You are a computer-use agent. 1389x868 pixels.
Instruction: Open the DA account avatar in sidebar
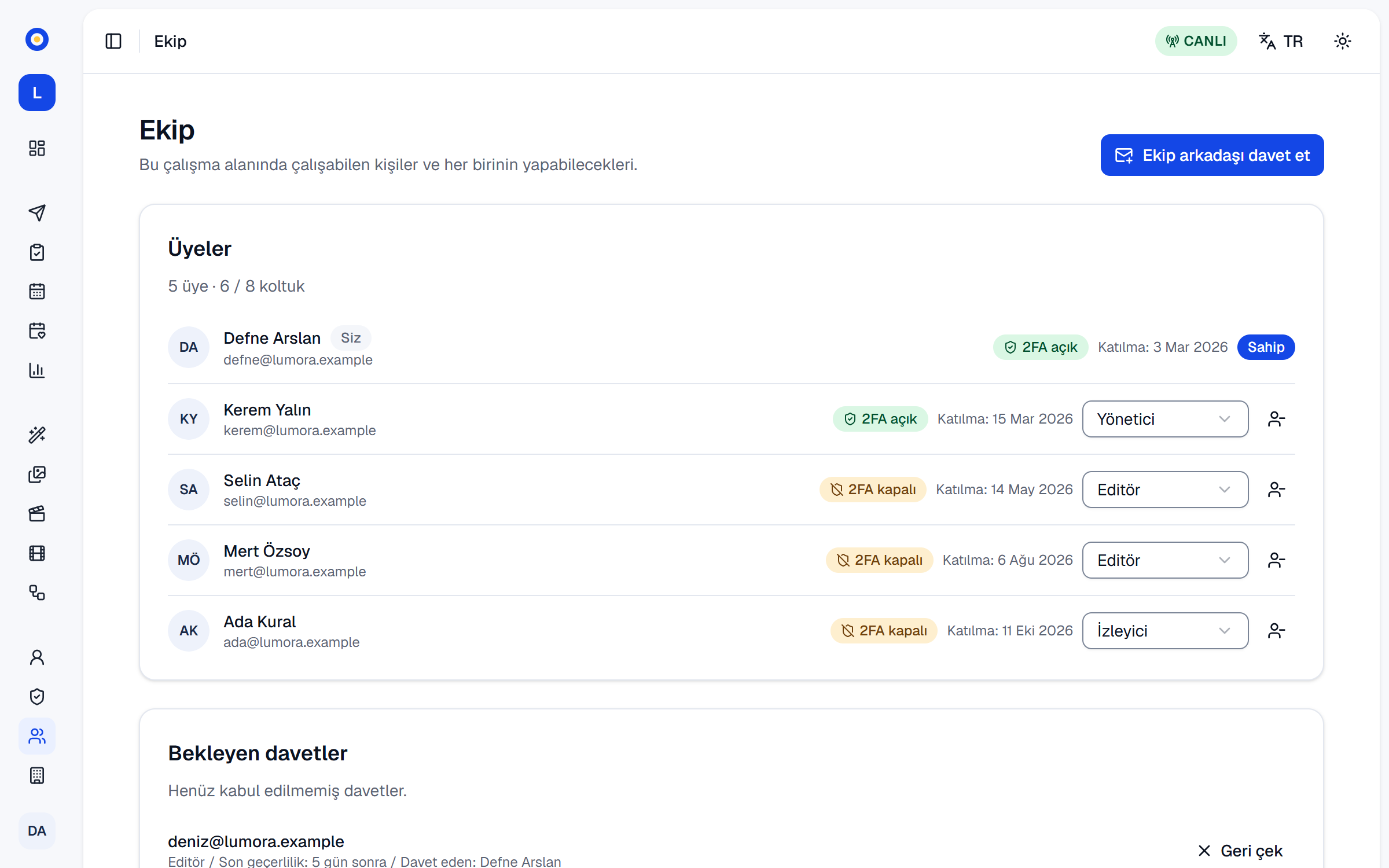37,831
